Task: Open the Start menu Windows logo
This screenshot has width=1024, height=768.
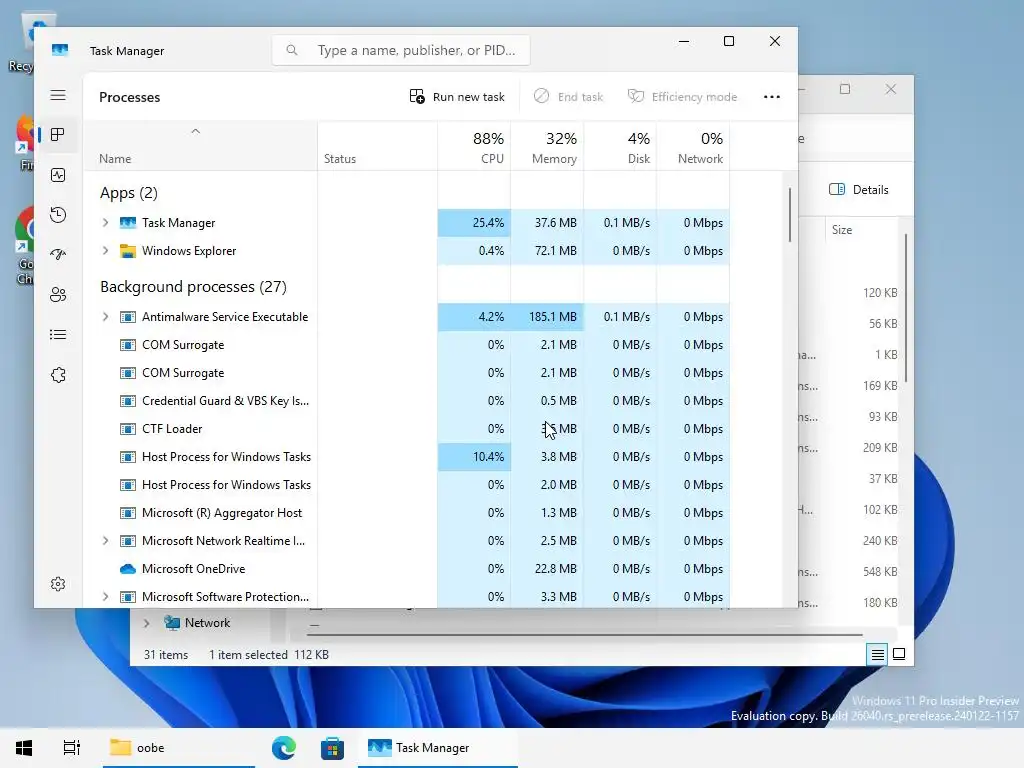Action: (24, 748)
